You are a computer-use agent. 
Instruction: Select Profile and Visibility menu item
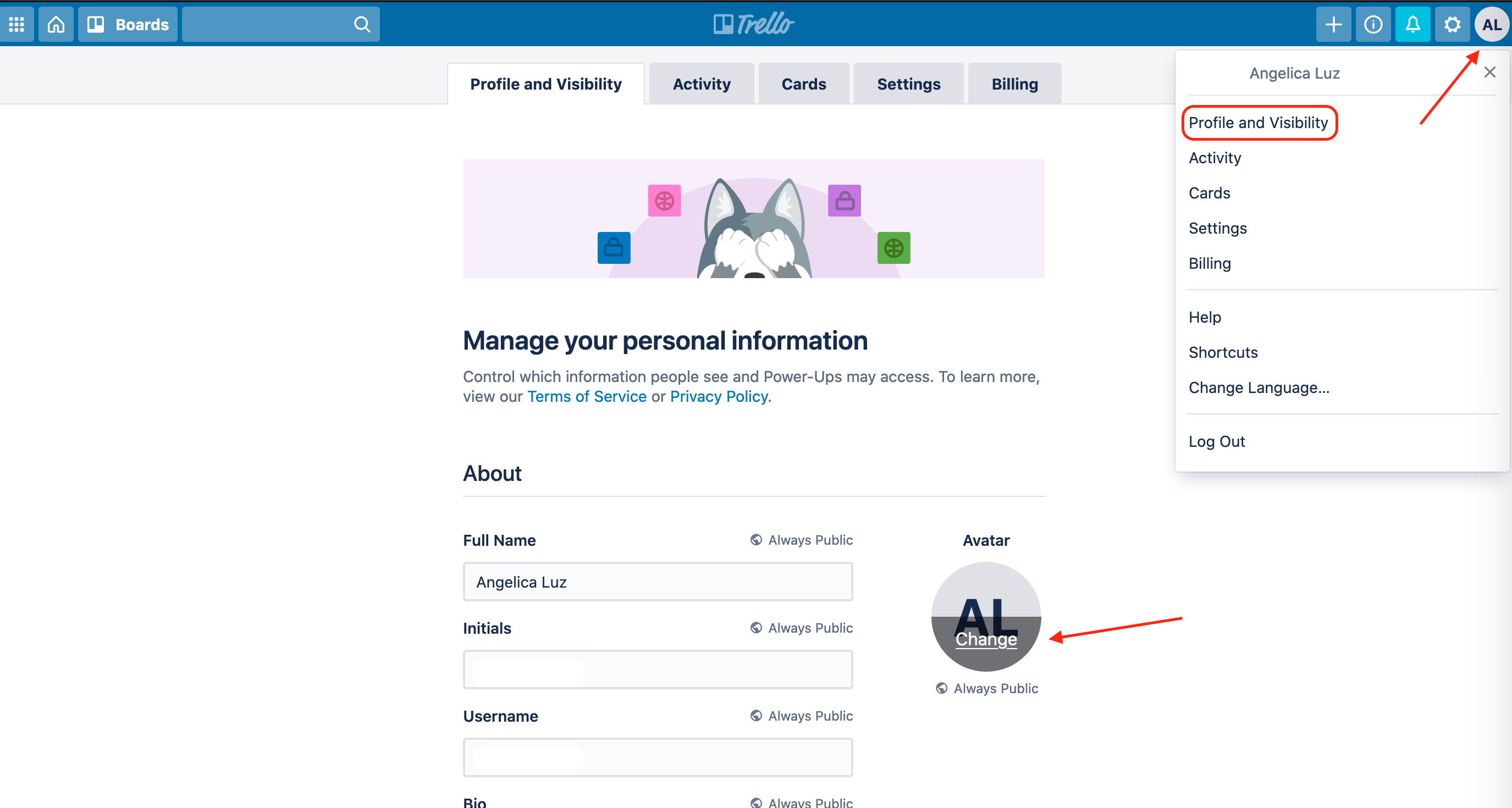click(x=1259, y=122)
